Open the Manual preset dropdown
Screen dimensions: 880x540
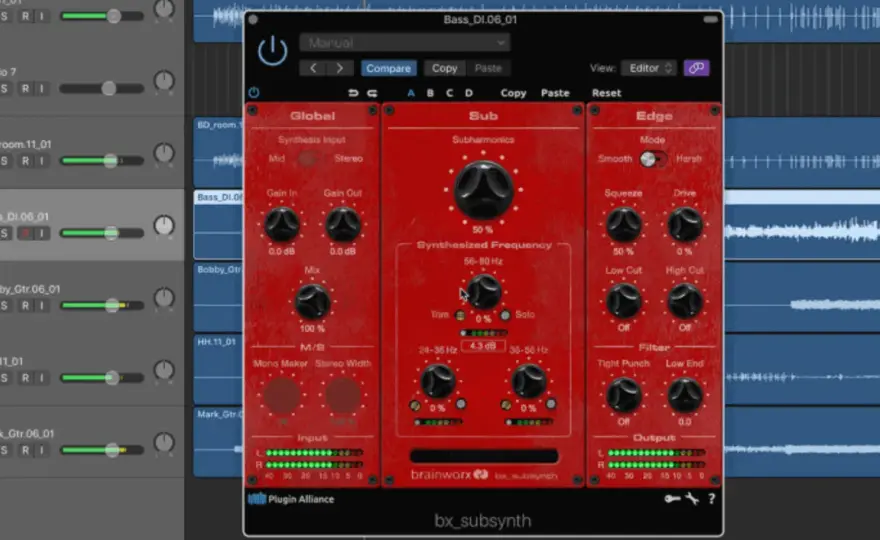405,43
